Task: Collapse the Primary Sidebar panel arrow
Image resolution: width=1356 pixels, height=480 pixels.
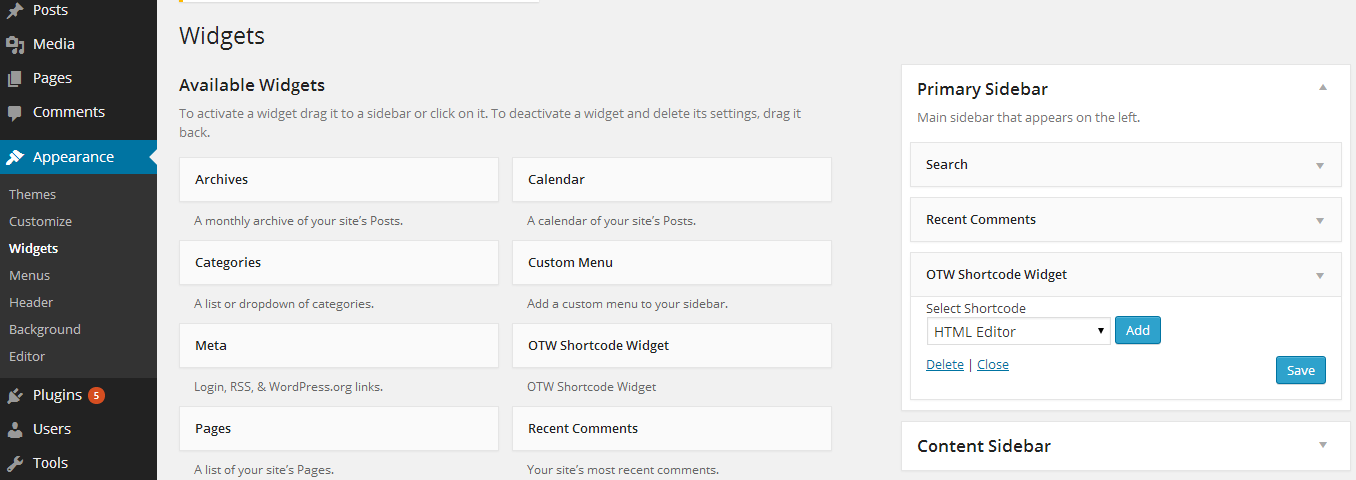Action: point(1323,88)
